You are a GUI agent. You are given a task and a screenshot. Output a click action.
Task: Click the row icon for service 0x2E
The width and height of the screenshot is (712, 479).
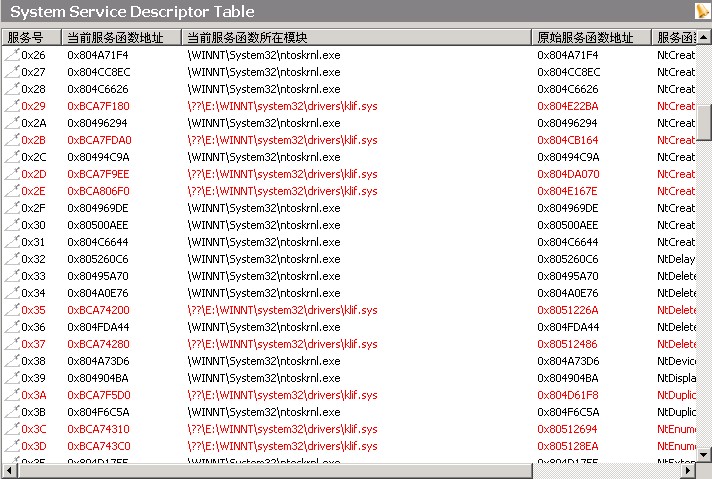(x=12, y=191)
